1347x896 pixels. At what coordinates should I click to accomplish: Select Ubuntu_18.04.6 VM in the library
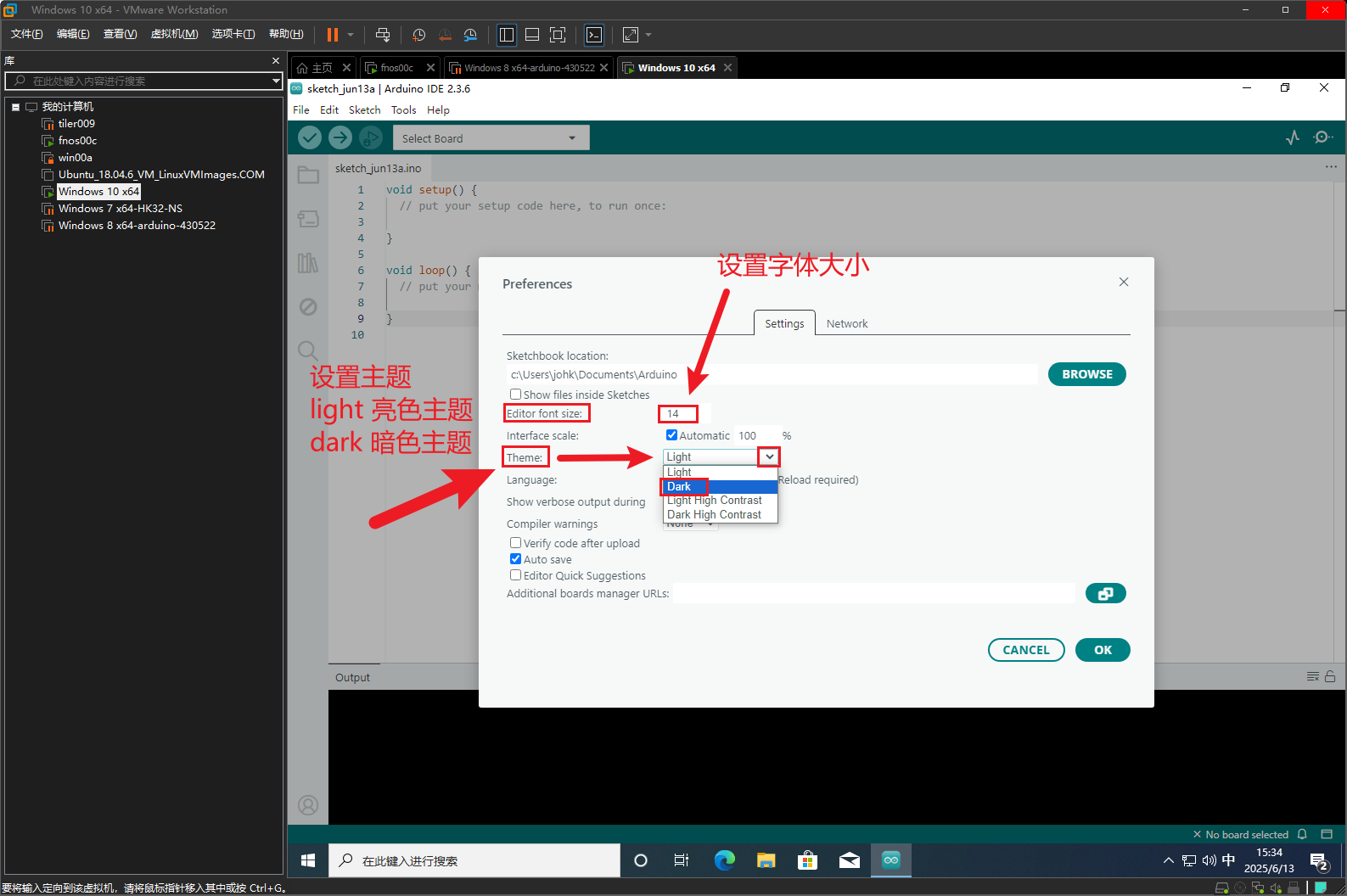tap(161, 175)
